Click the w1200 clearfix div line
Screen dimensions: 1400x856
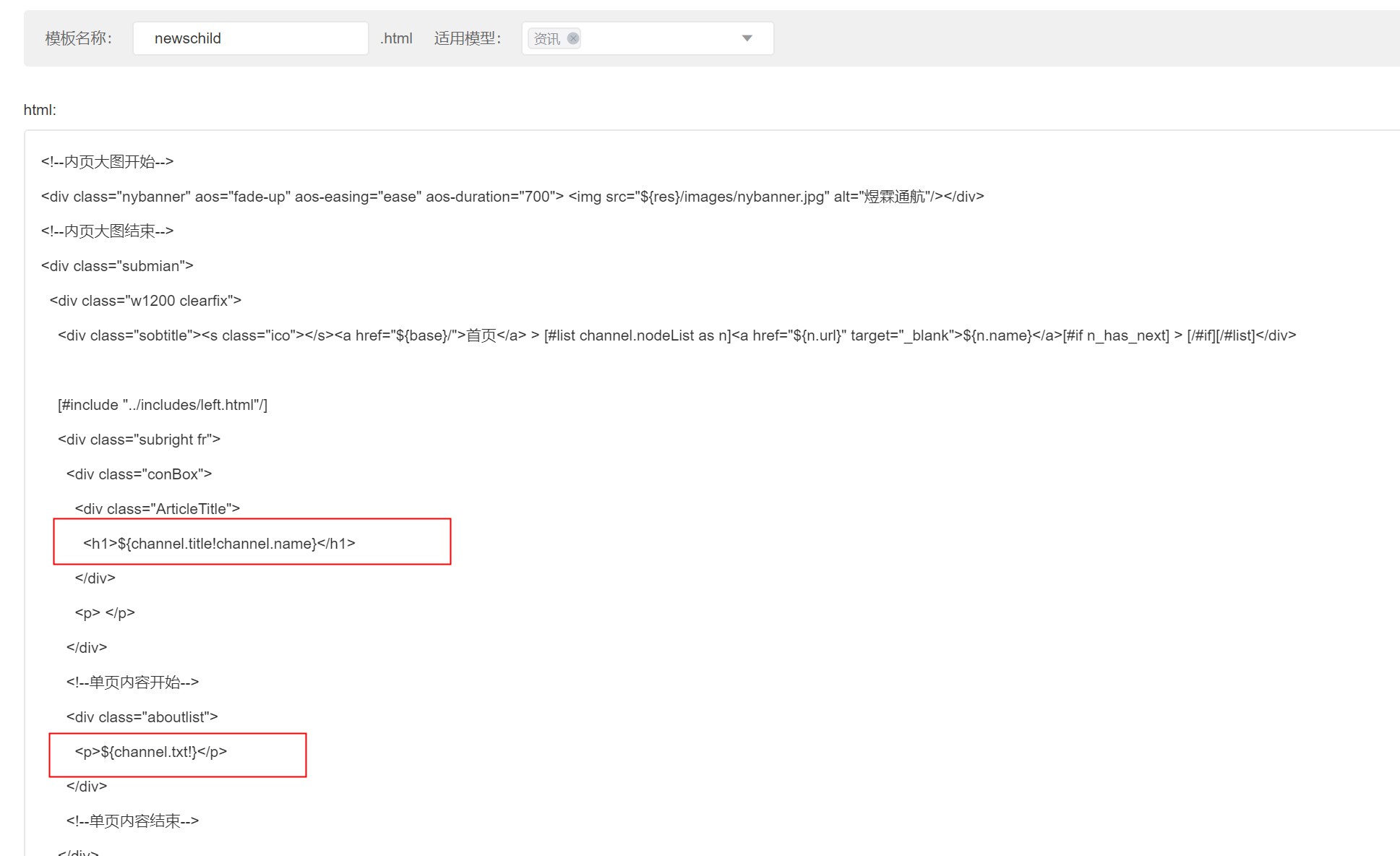(x=145, y=301)
